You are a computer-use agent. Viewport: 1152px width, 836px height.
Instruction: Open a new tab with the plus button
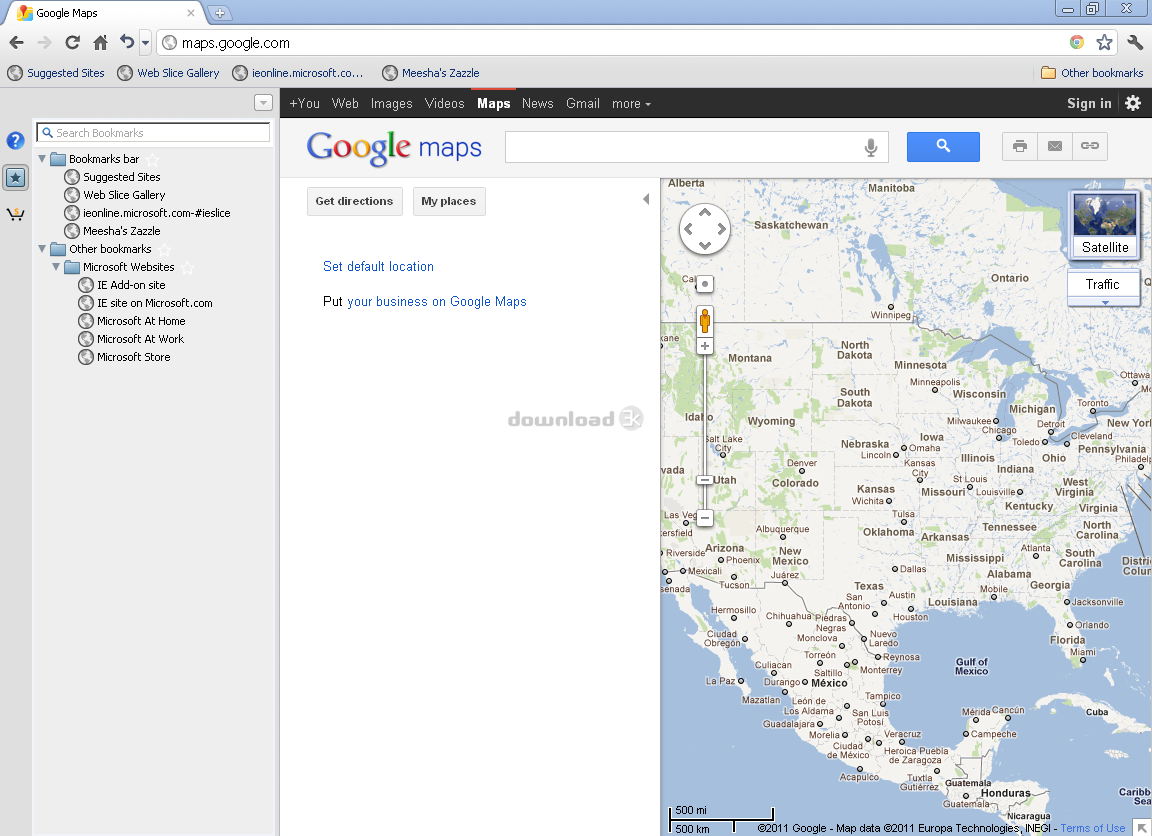[x=219, y=12]
